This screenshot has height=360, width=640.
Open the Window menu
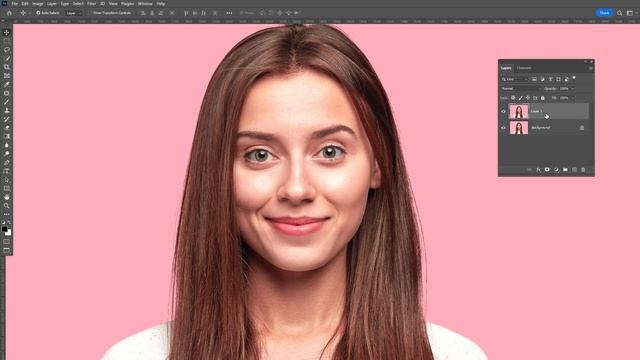(145, 4)
